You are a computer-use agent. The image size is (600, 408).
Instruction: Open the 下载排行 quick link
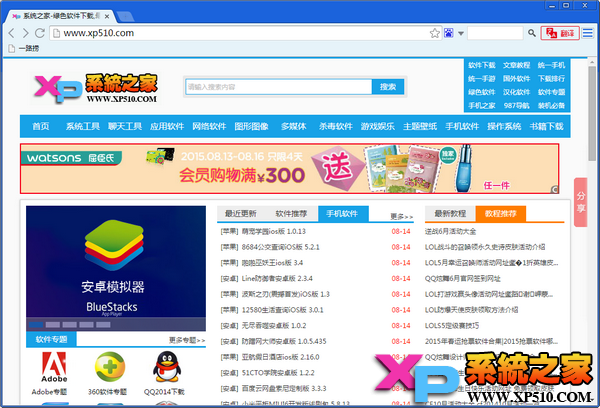[x=551, y=79]
